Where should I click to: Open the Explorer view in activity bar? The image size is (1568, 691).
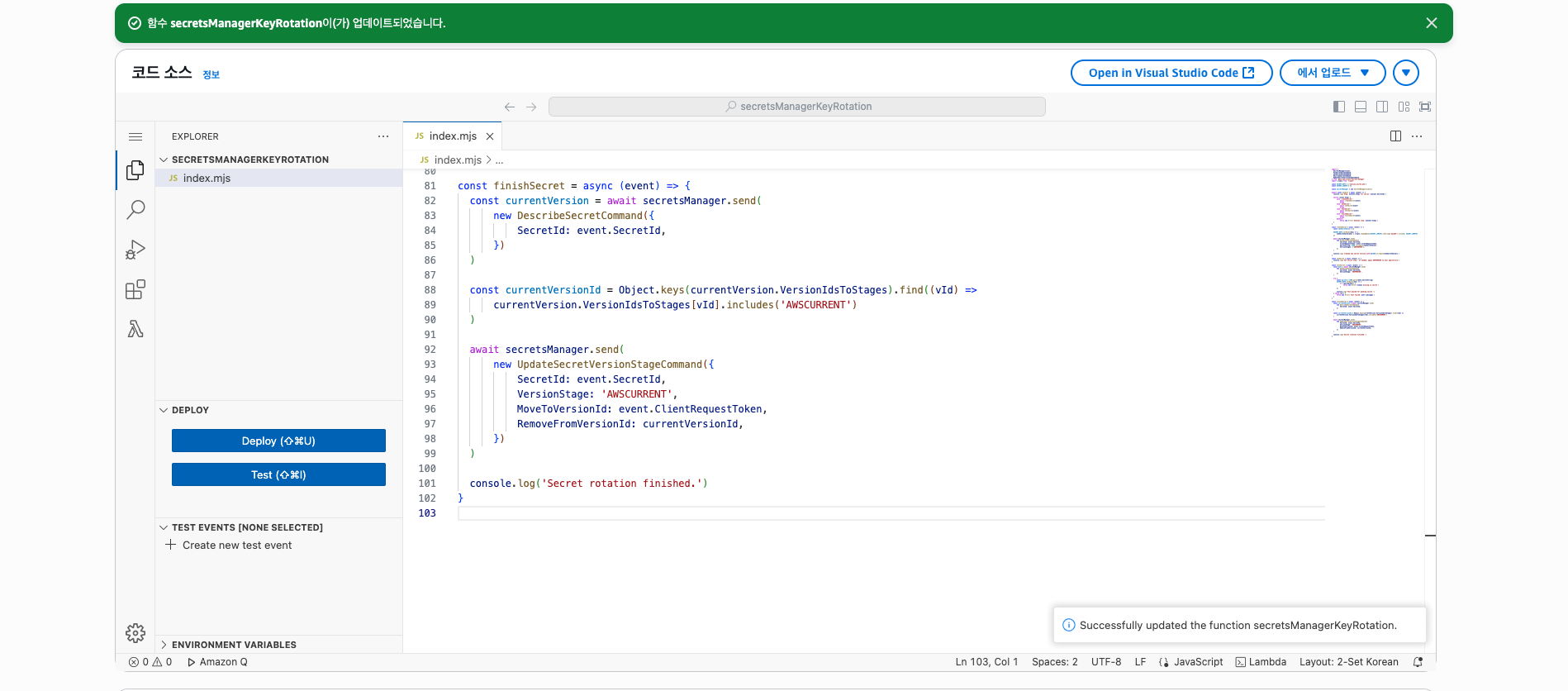(x=135, y=170)
